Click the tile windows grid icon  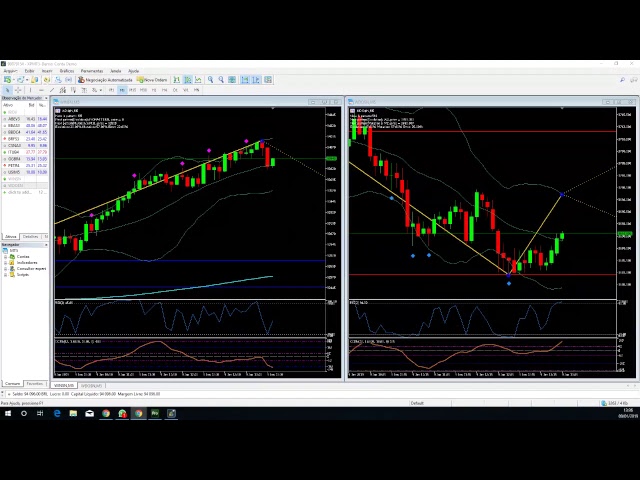click(232, 80)
